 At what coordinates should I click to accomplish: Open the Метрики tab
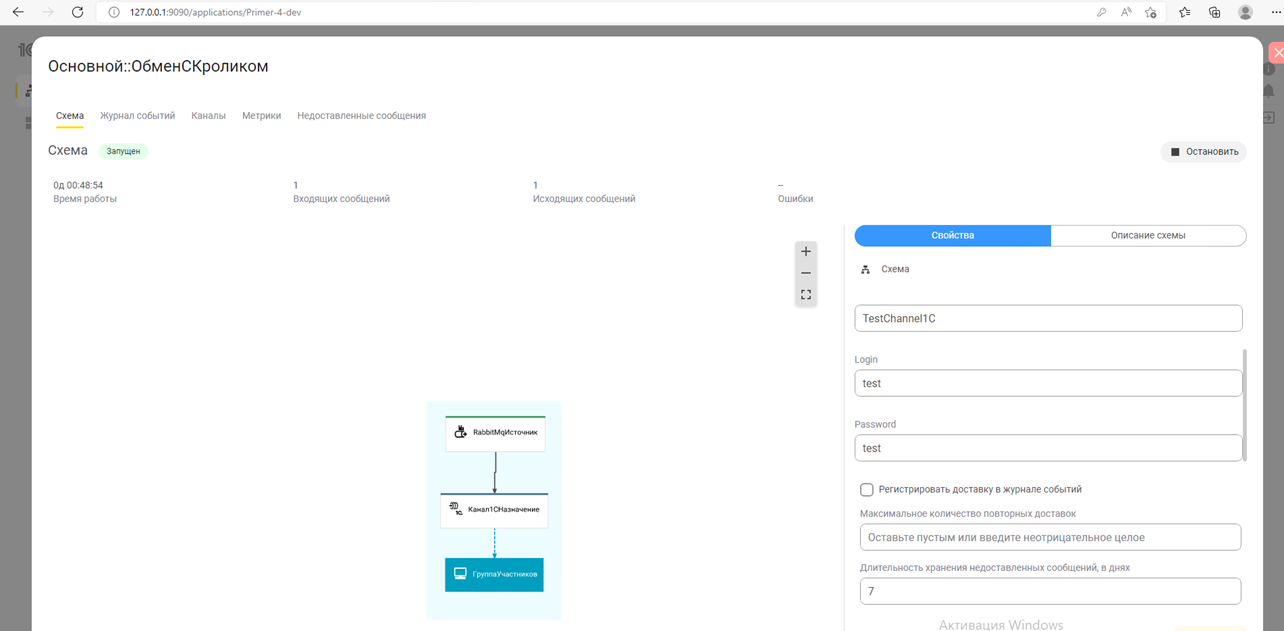point(261,116)
